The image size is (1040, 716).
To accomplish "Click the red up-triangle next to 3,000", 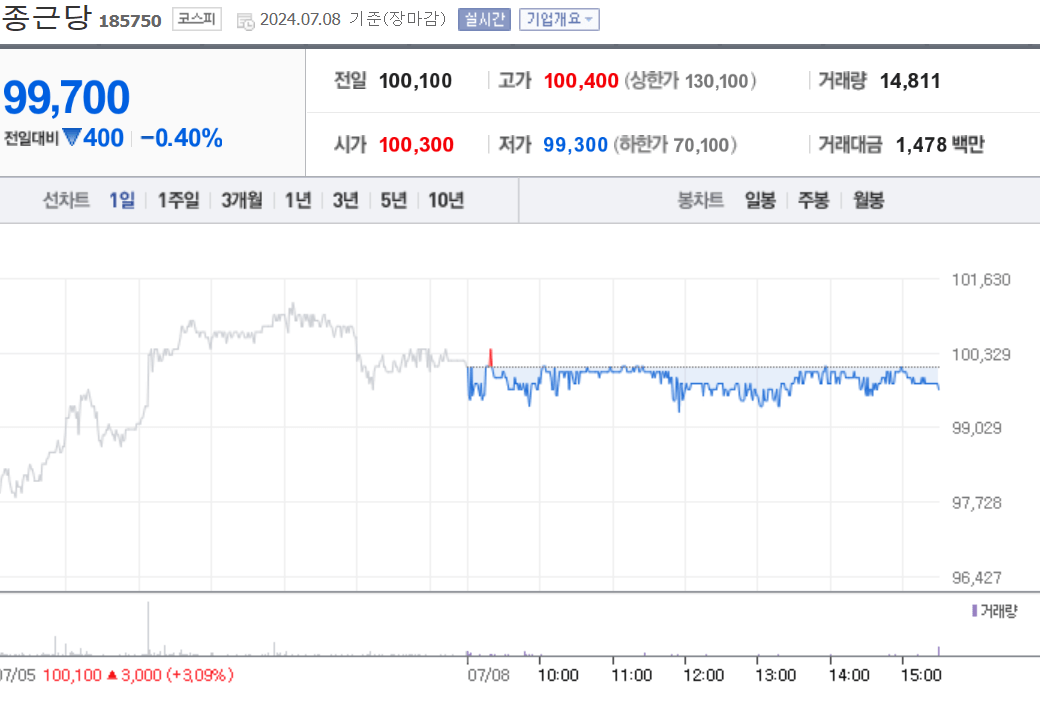I will click(x=111, y=675).
